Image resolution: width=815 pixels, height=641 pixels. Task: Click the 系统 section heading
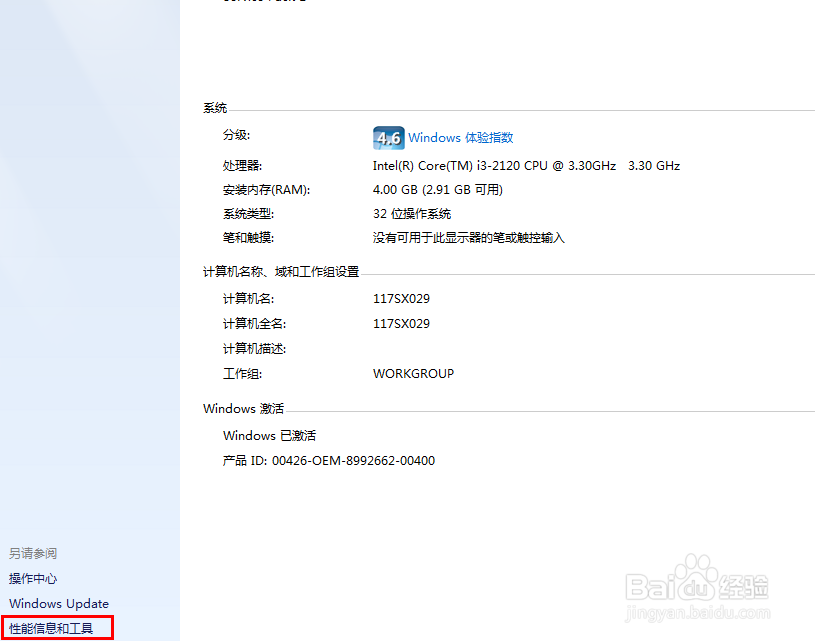(x=215, y=108)
